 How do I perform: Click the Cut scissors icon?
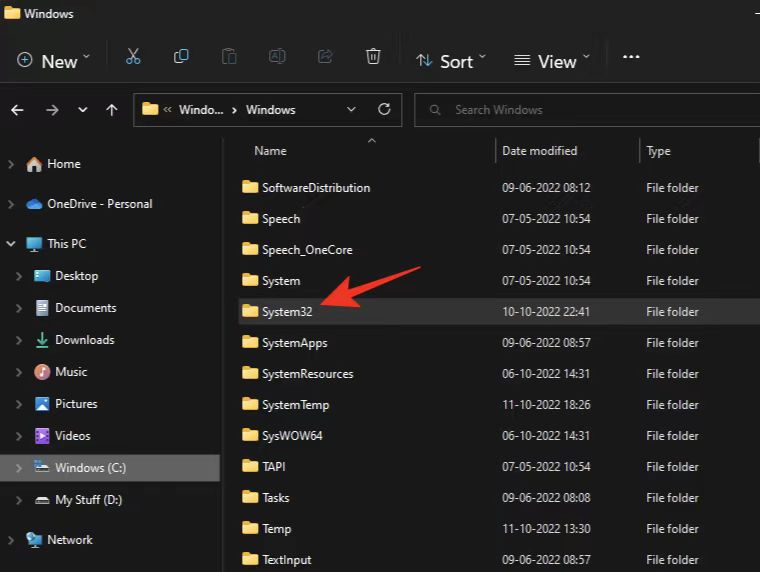(x=133, y=57)
